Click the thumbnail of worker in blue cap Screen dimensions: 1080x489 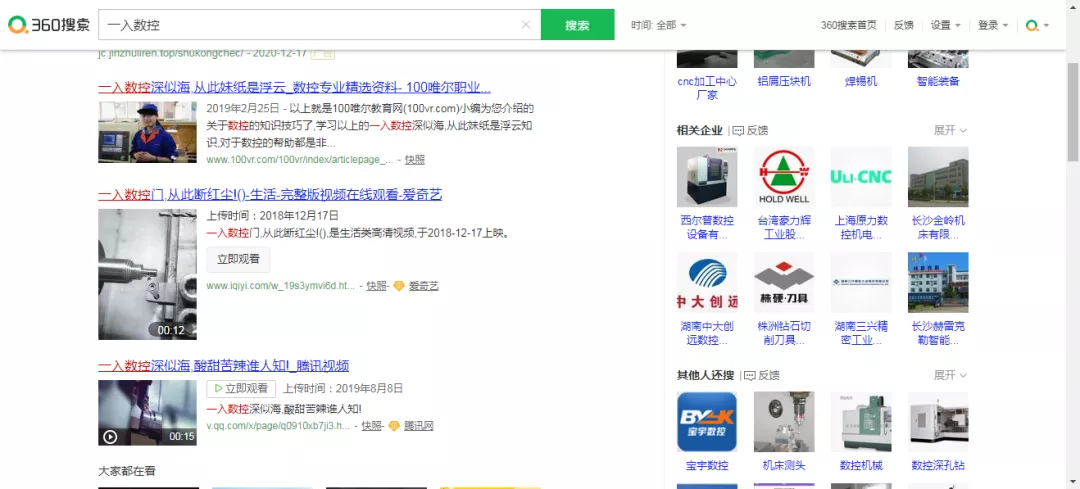pyautogui.click(x=147, y=132)
